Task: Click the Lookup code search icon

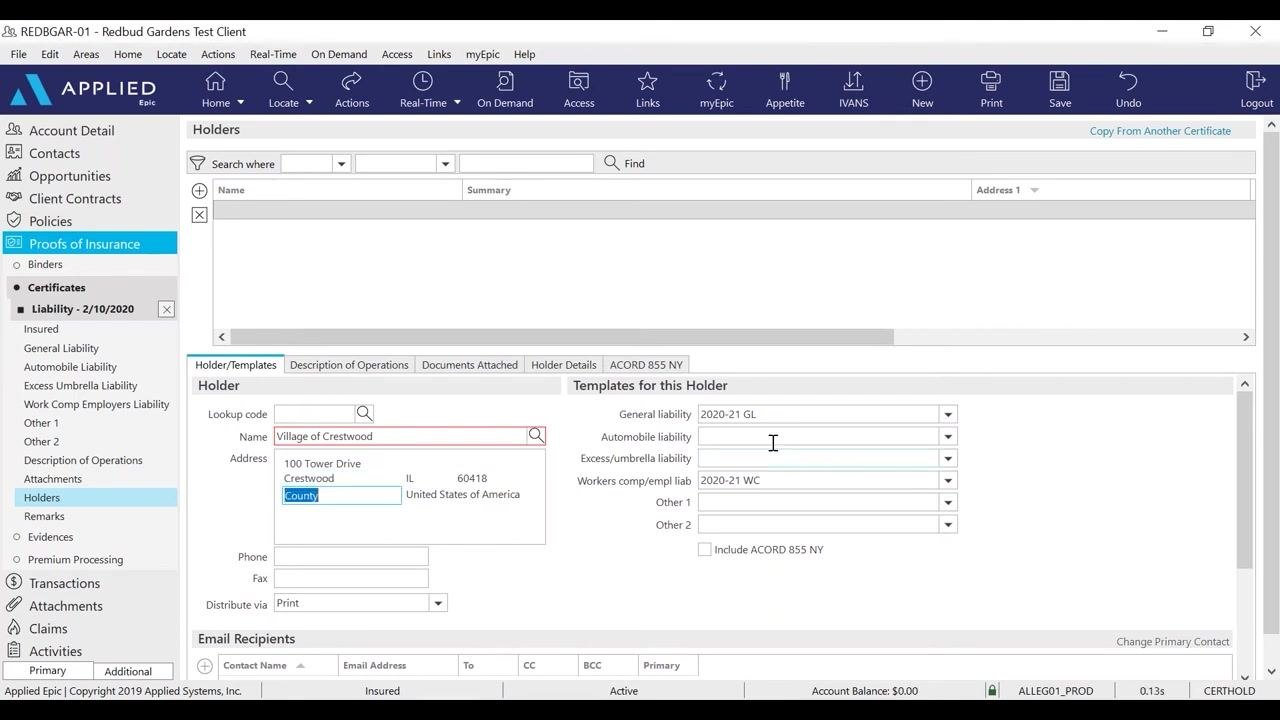Action: pos(365,413)
